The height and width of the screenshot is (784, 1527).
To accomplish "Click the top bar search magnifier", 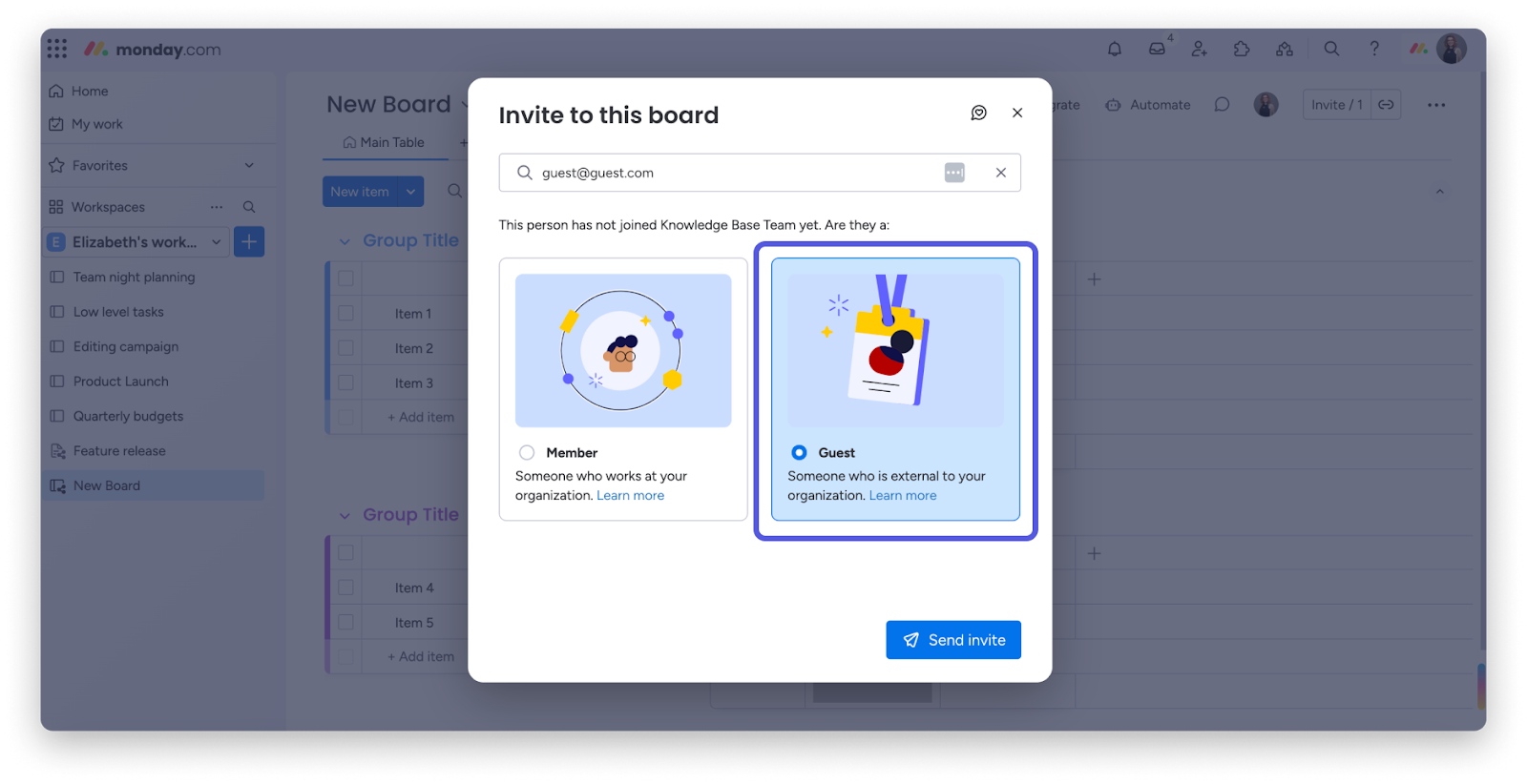I will click(1331, 49).
